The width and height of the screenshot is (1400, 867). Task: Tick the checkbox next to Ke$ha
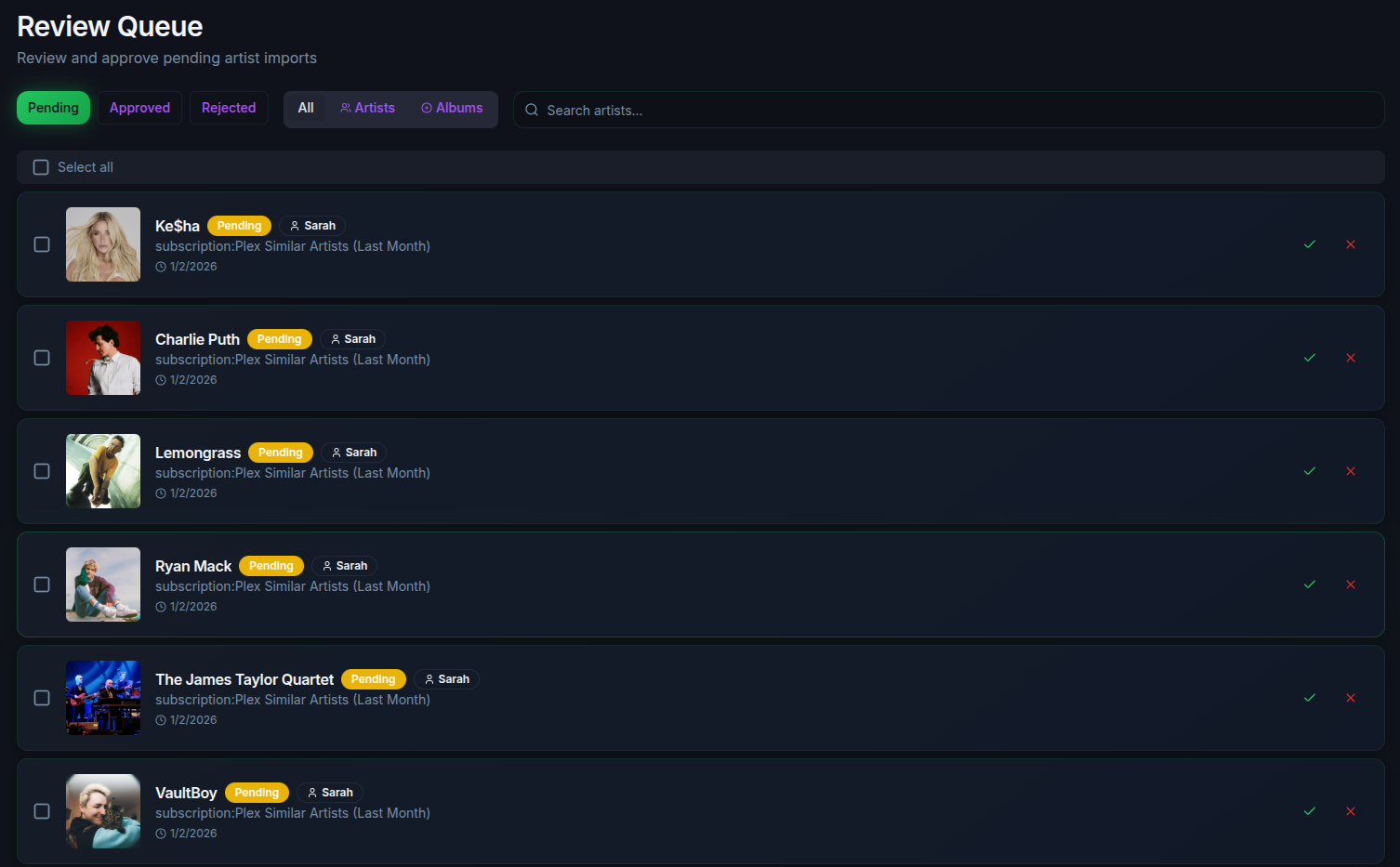42,244
